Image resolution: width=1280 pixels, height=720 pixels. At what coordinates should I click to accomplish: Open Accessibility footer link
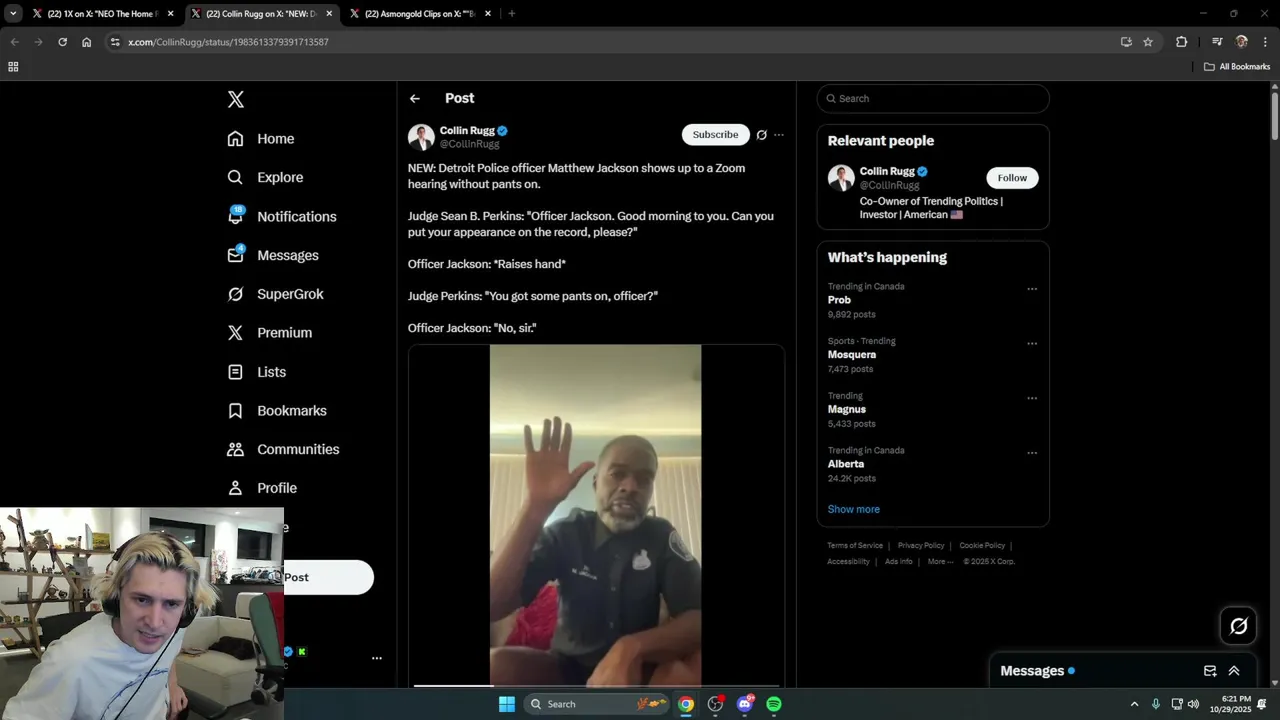[848, 561]
